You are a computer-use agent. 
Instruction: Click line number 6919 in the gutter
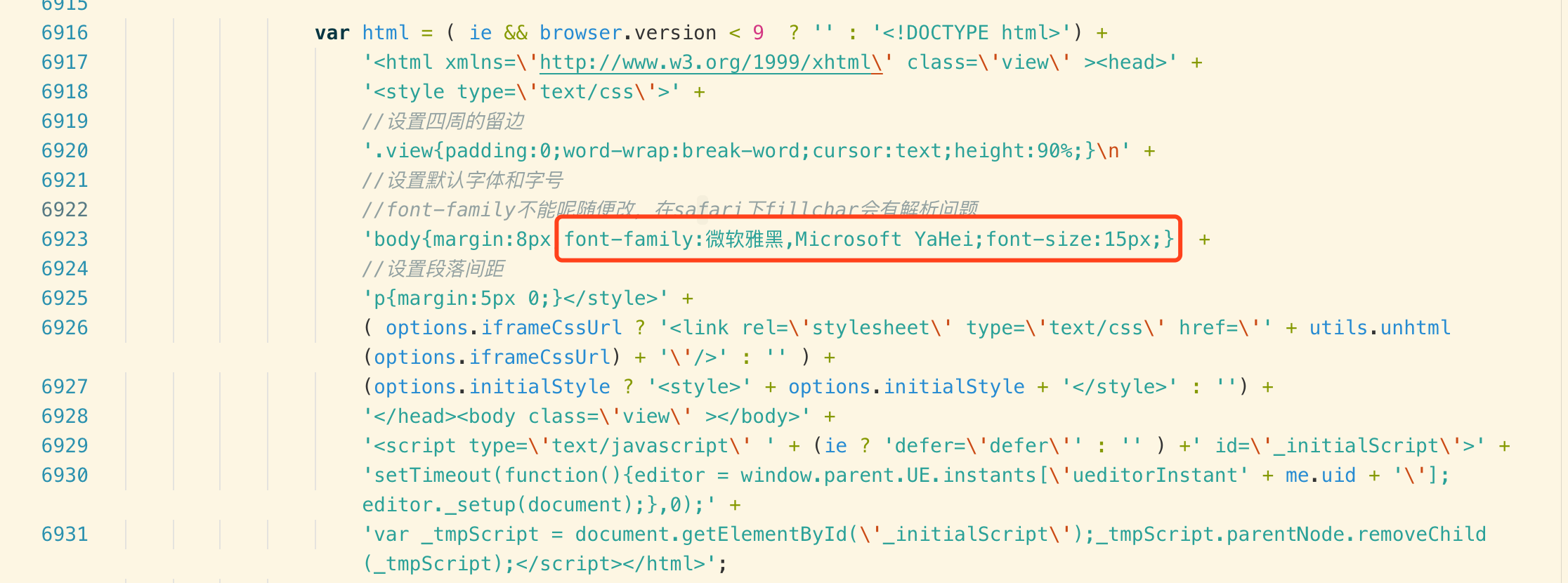tap(65, 122)
